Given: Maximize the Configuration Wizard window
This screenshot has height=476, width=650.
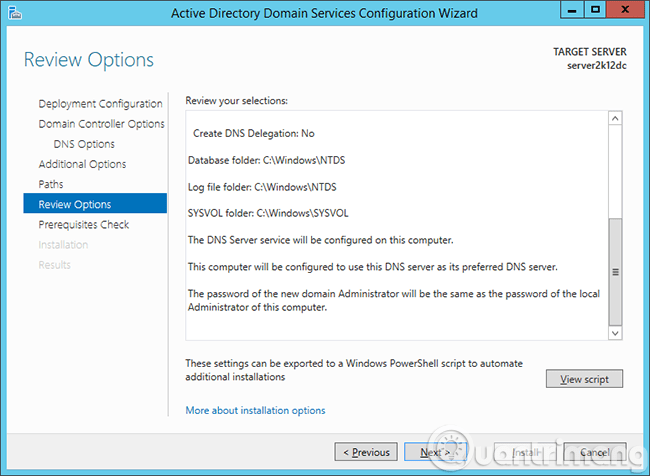Looking at the screenshot, I should coord(596,11).
